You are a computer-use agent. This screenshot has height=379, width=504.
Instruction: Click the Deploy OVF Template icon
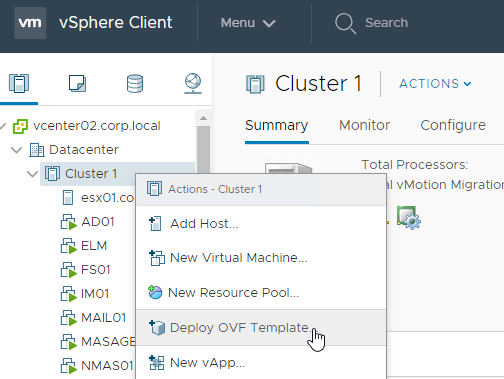click(x=157, y=328)
